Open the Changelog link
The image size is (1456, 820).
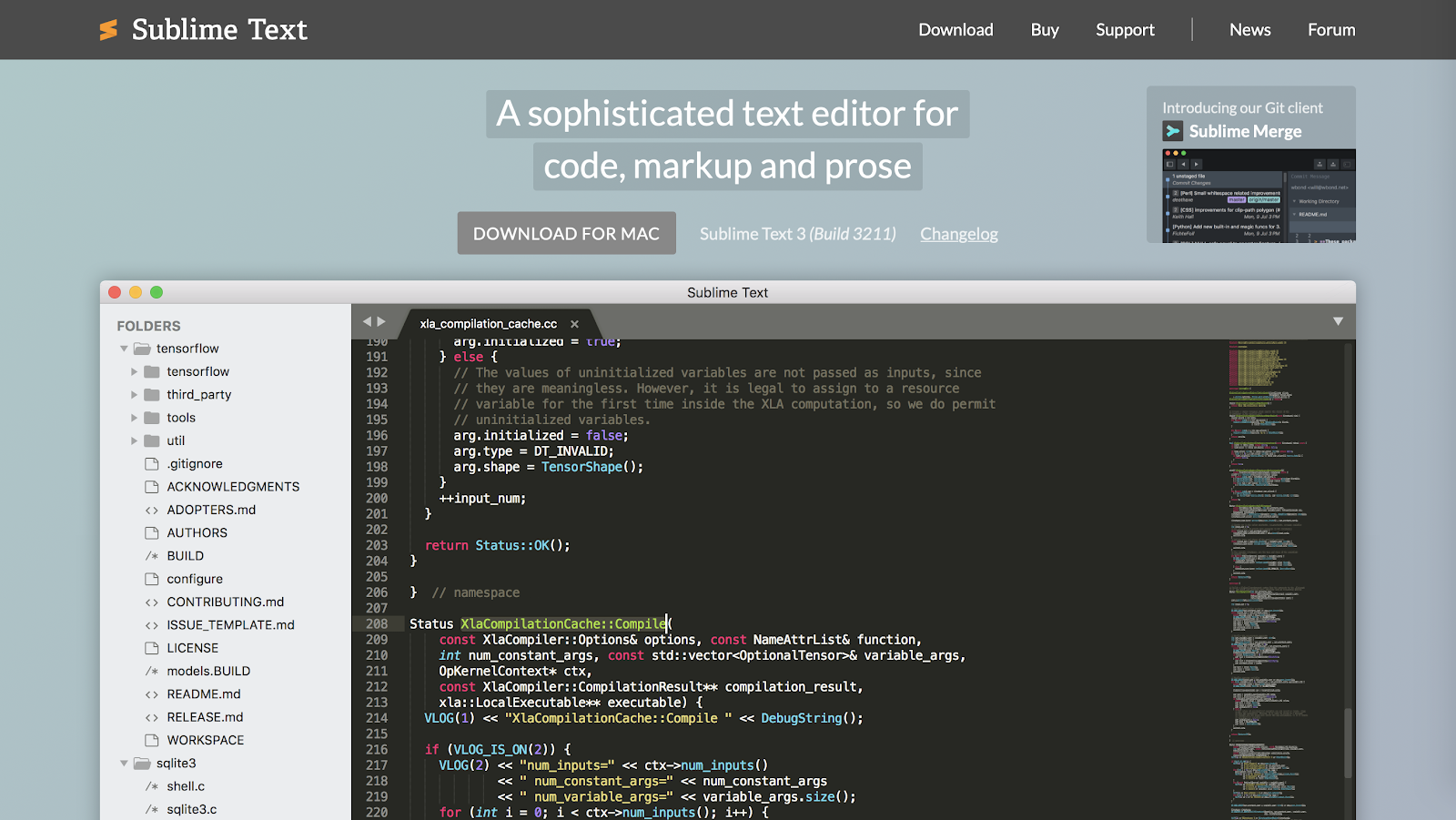(x=959, y=234)
